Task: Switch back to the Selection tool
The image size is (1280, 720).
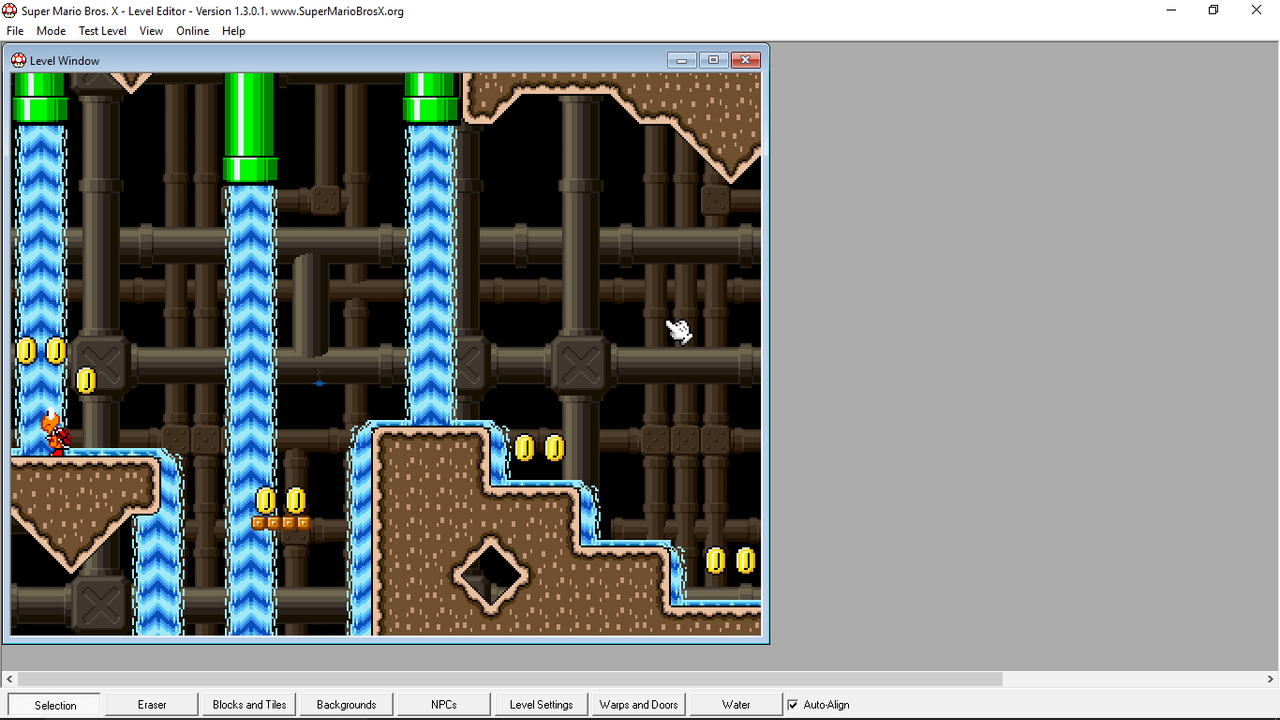Action: (53, 704)
